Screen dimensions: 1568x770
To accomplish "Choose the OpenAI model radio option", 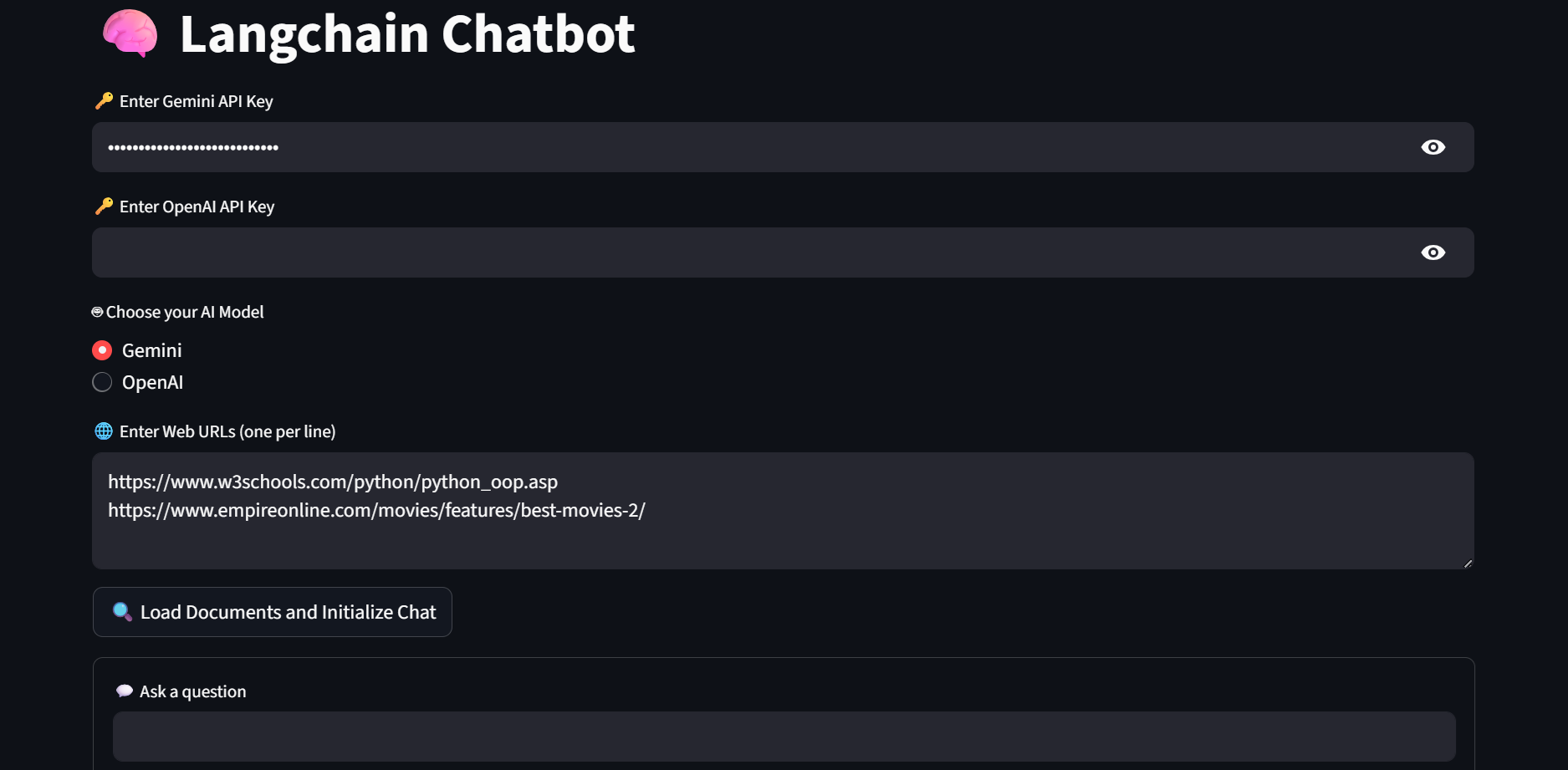I will coord(102,382).
